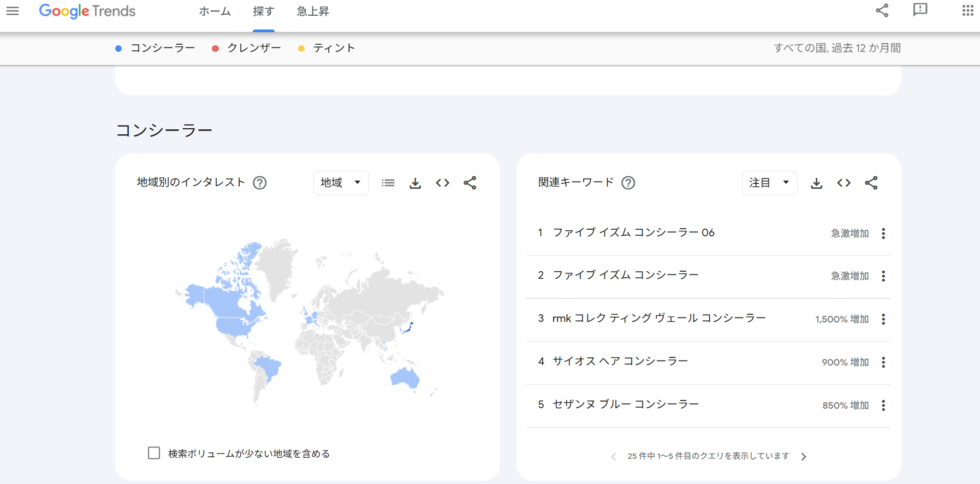The width and height of the screenshot is (980, 484).
Task: Click the 900% 増加 value
Action: coord(846,363)
